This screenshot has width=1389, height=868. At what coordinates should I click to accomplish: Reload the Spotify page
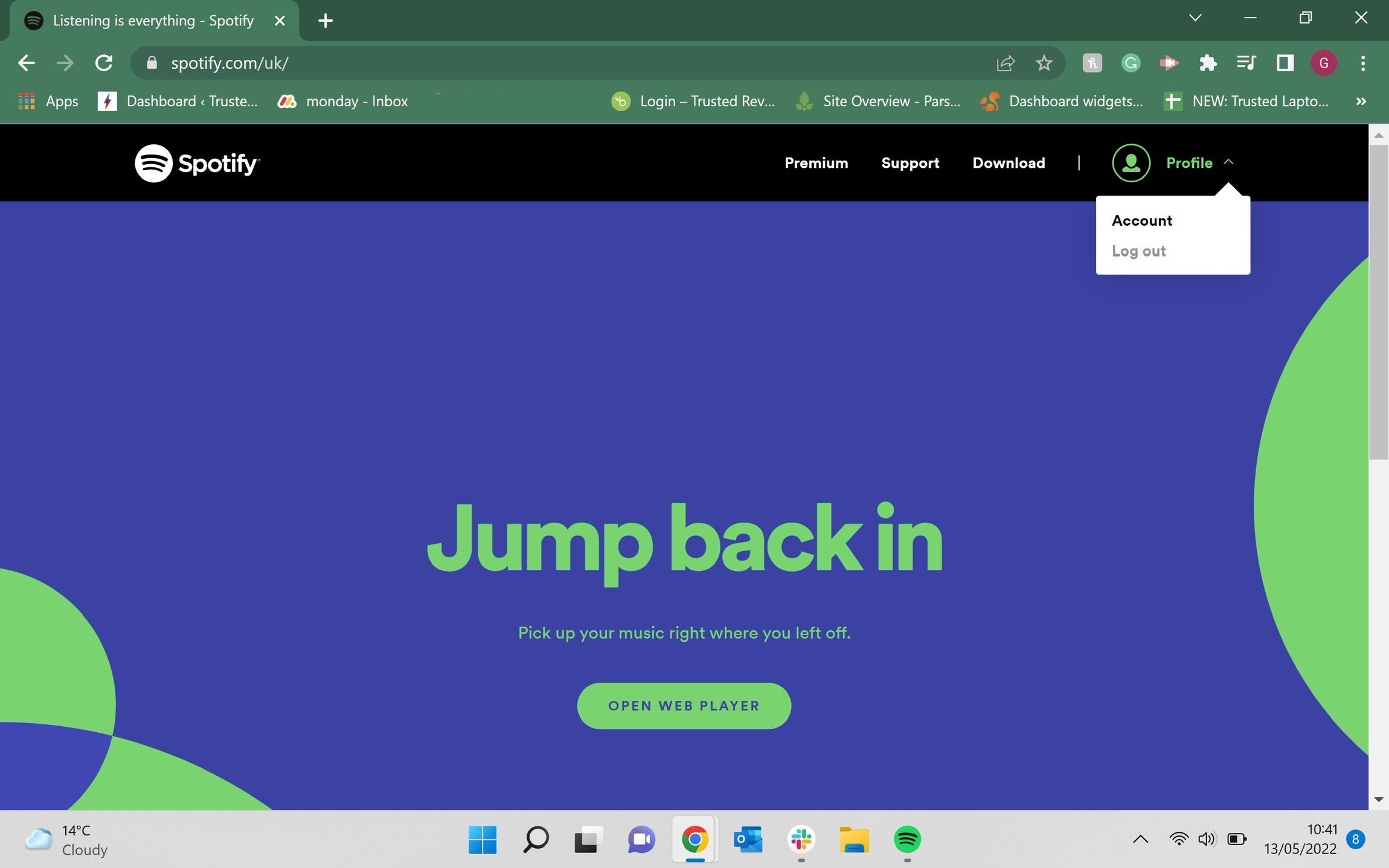[x=104, y=63]
